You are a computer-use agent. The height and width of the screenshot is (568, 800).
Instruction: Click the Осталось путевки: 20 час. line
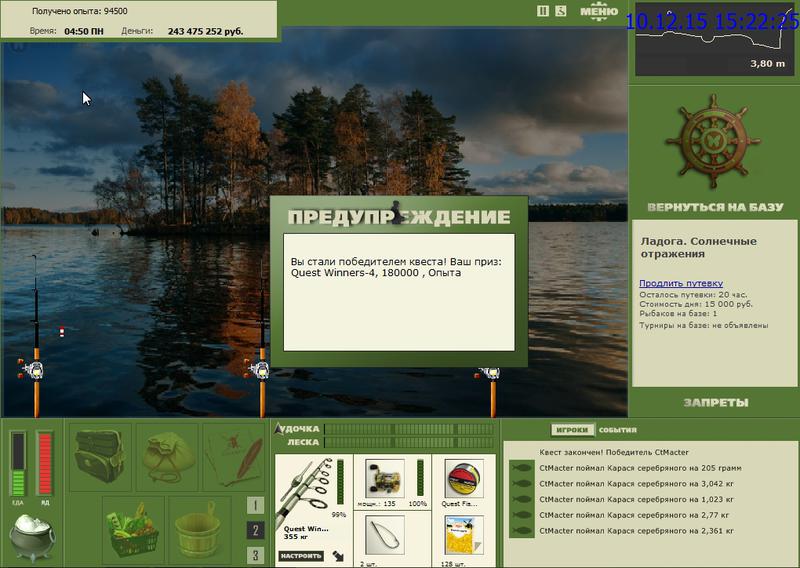tap(693, 294)
